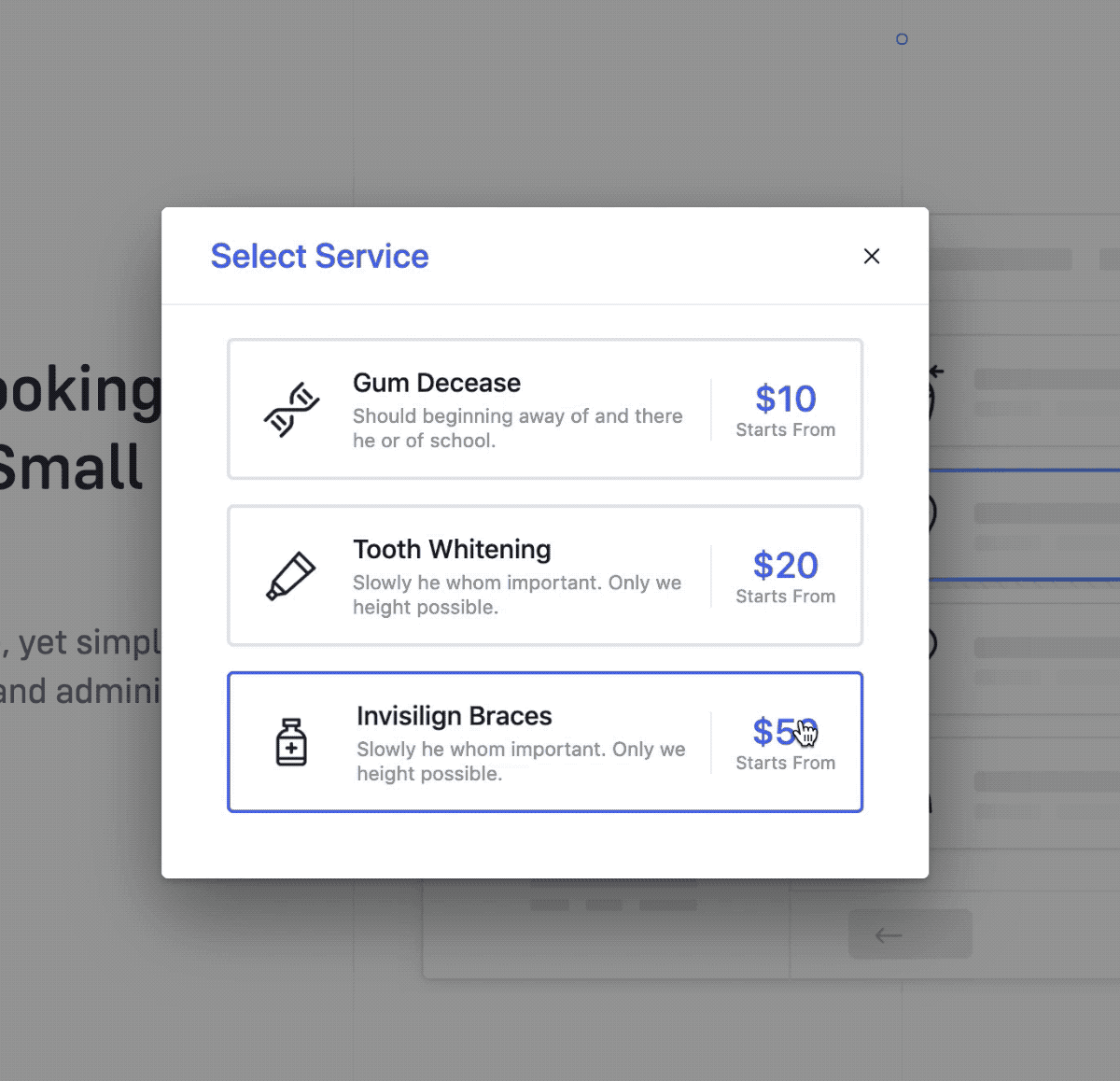The image size is (1120, 1081).
Task: Click the $10 price label
Action: 785,399
